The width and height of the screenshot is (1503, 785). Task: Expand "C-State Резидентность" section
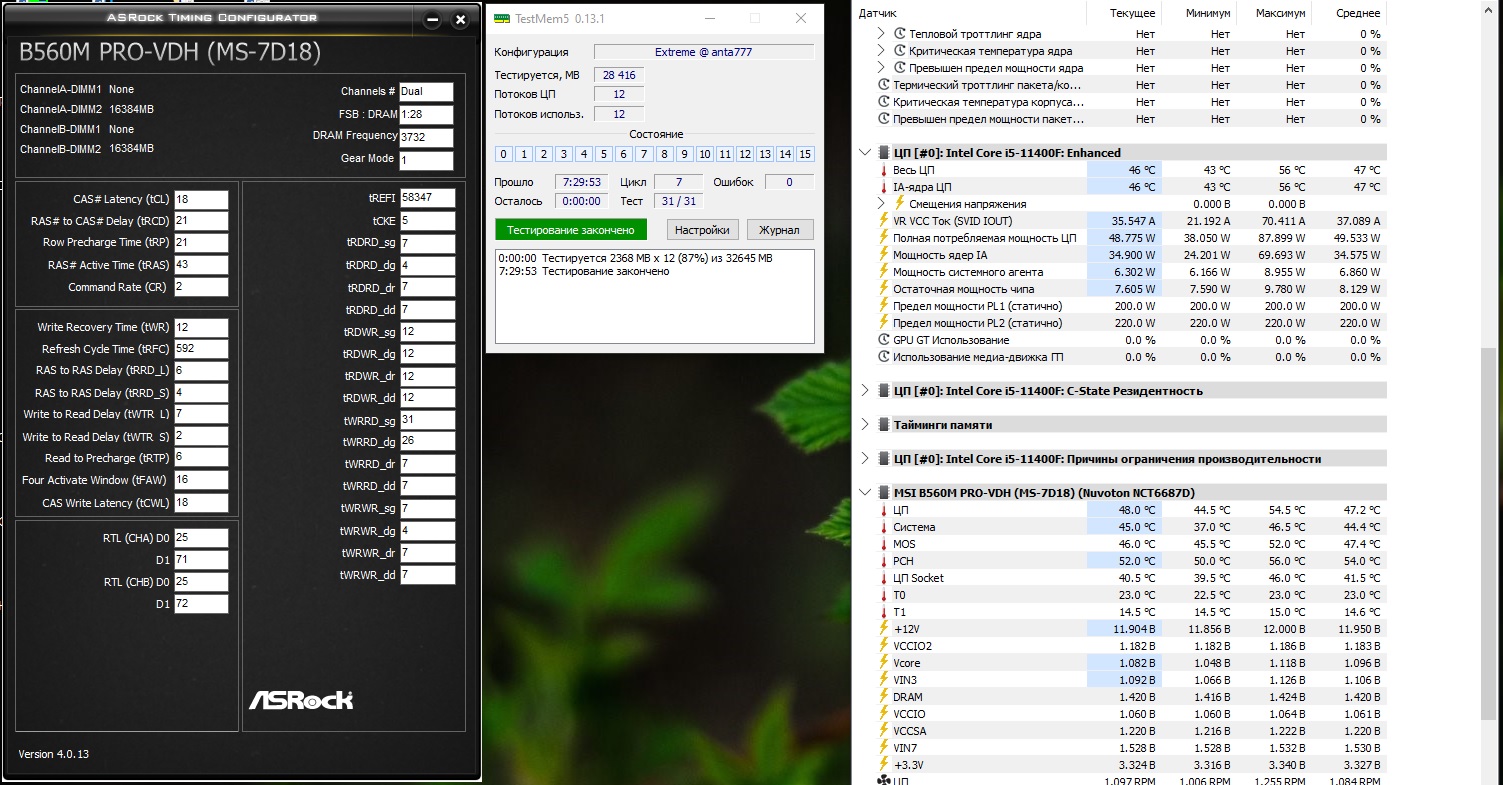(x=866, y=391)
